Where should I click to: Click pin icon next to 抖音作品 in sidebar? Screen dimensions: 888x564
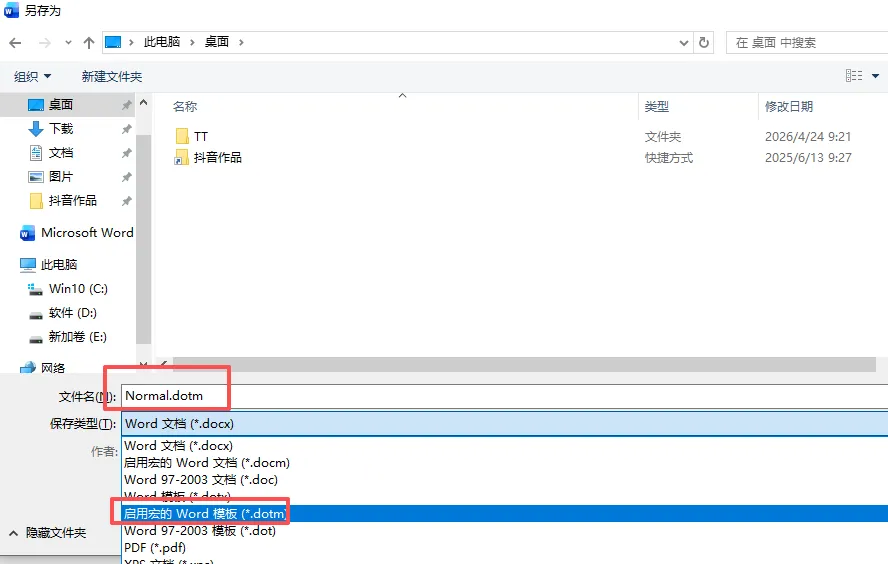pyautogui.click(x=126, y=201)
